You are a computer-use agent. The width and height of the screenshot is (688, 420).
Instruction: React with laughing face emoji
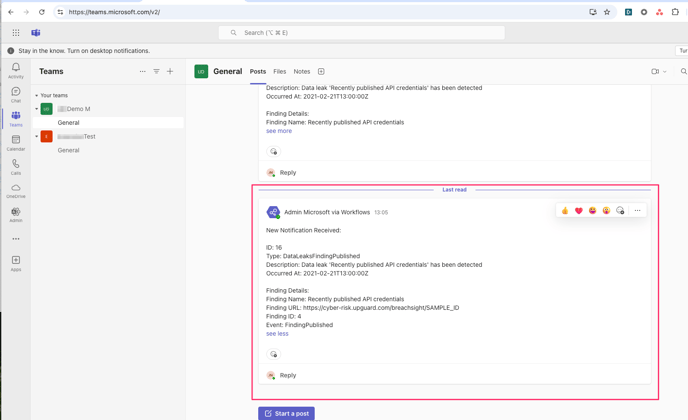592,211
